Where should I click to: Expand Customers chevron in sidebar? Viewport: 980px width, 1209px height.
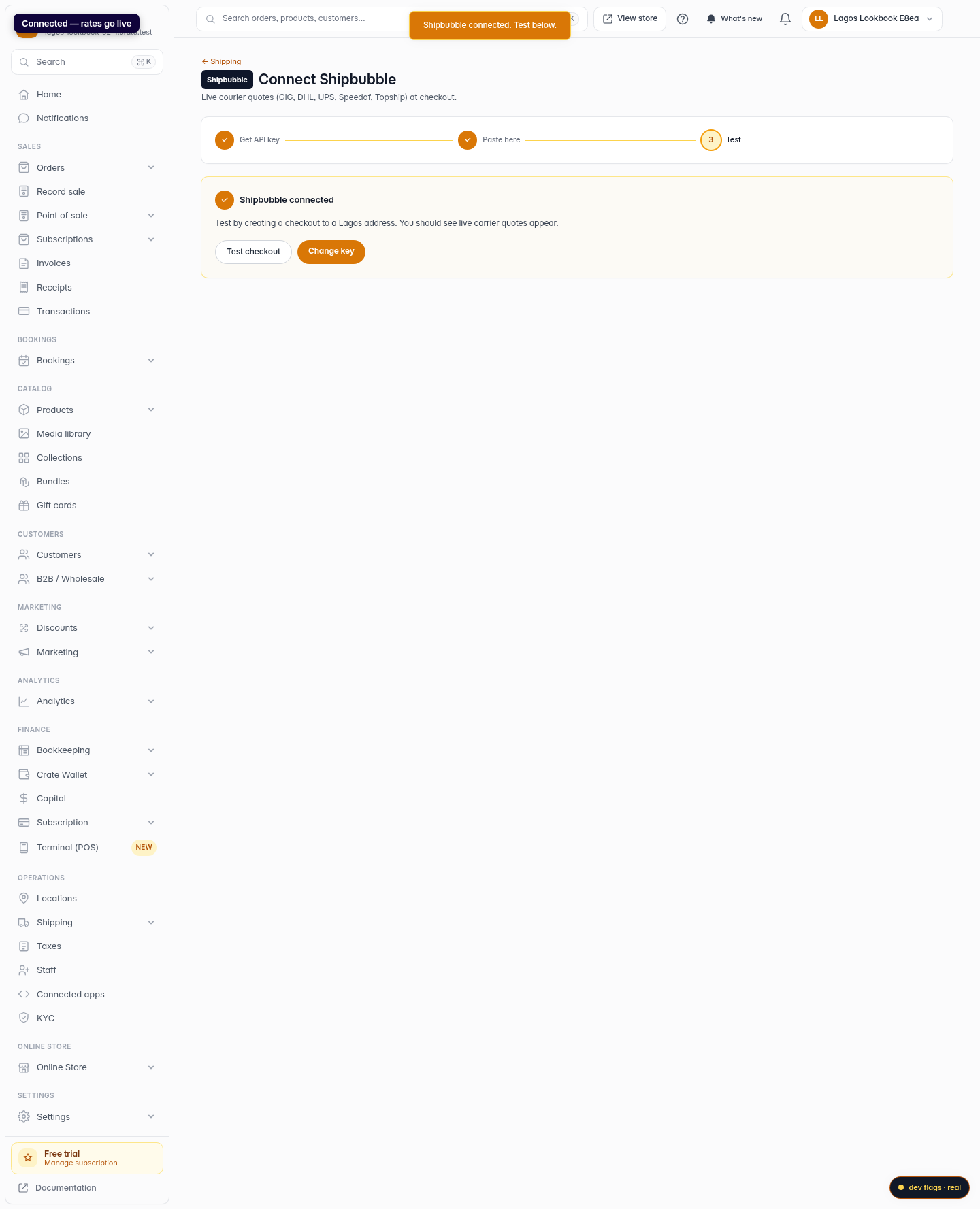click(x=151, y=555)
